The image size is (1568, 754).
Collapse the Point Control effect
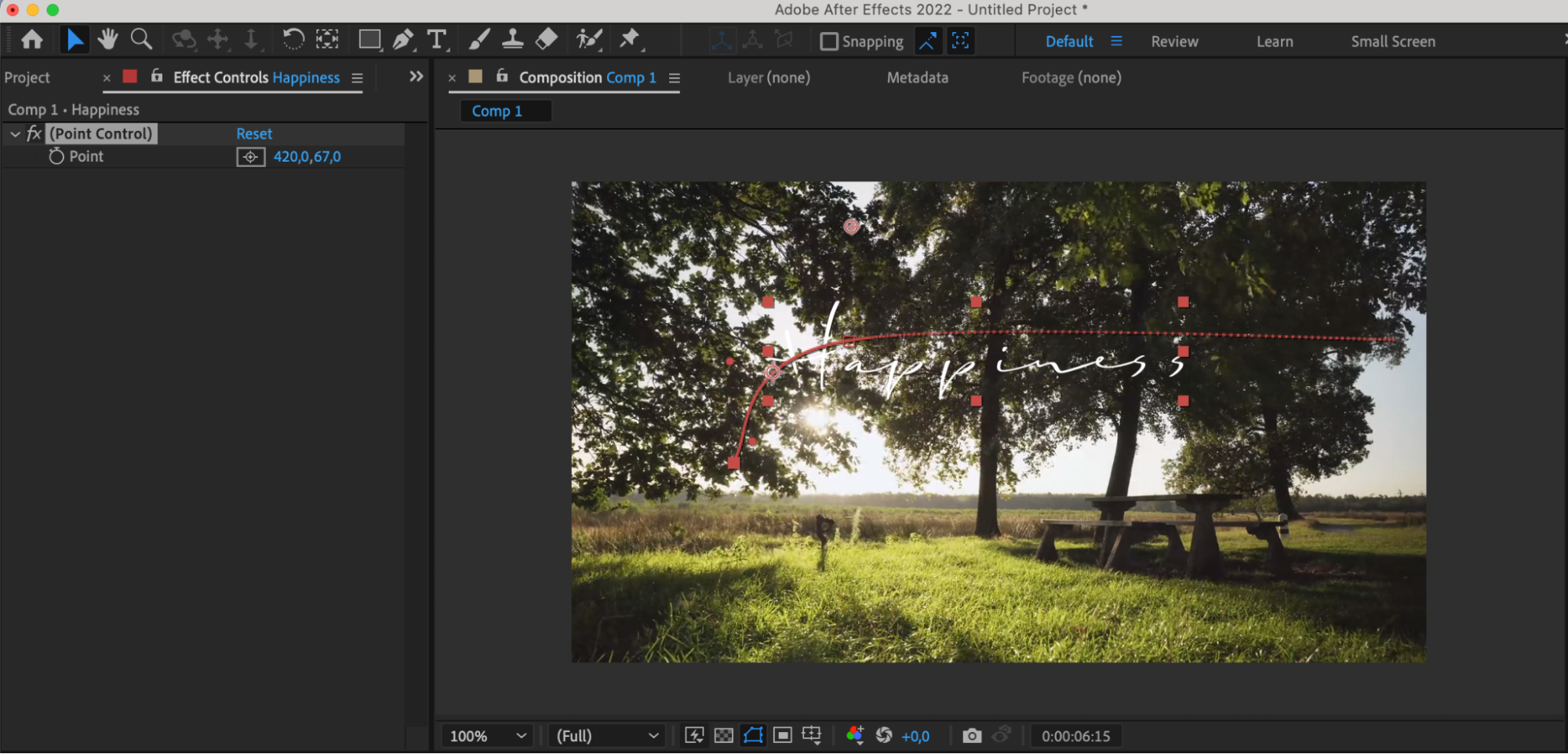point(15,134)
